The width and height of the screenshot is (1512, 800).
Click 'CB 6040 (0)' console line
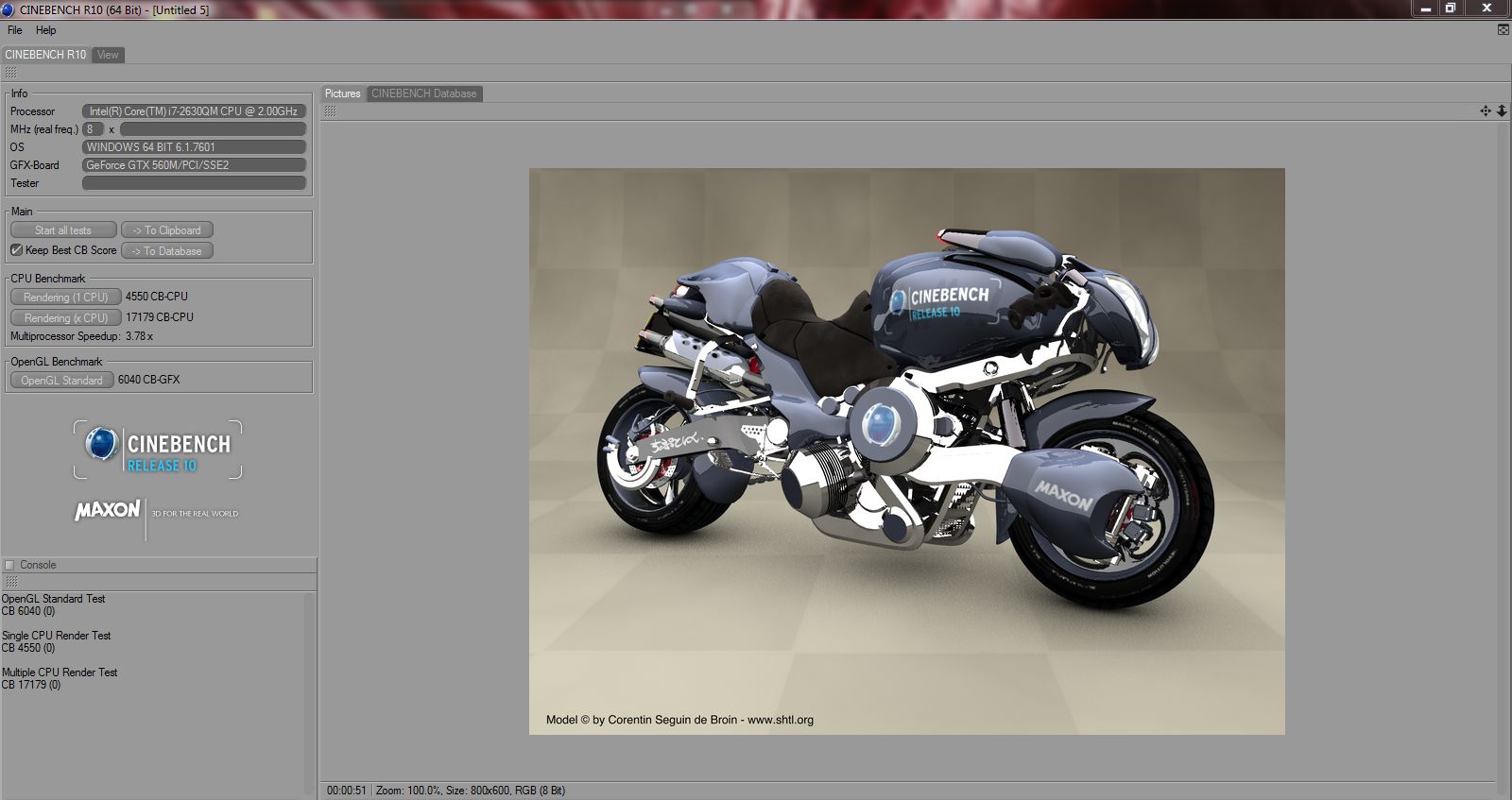coord(28,611)
